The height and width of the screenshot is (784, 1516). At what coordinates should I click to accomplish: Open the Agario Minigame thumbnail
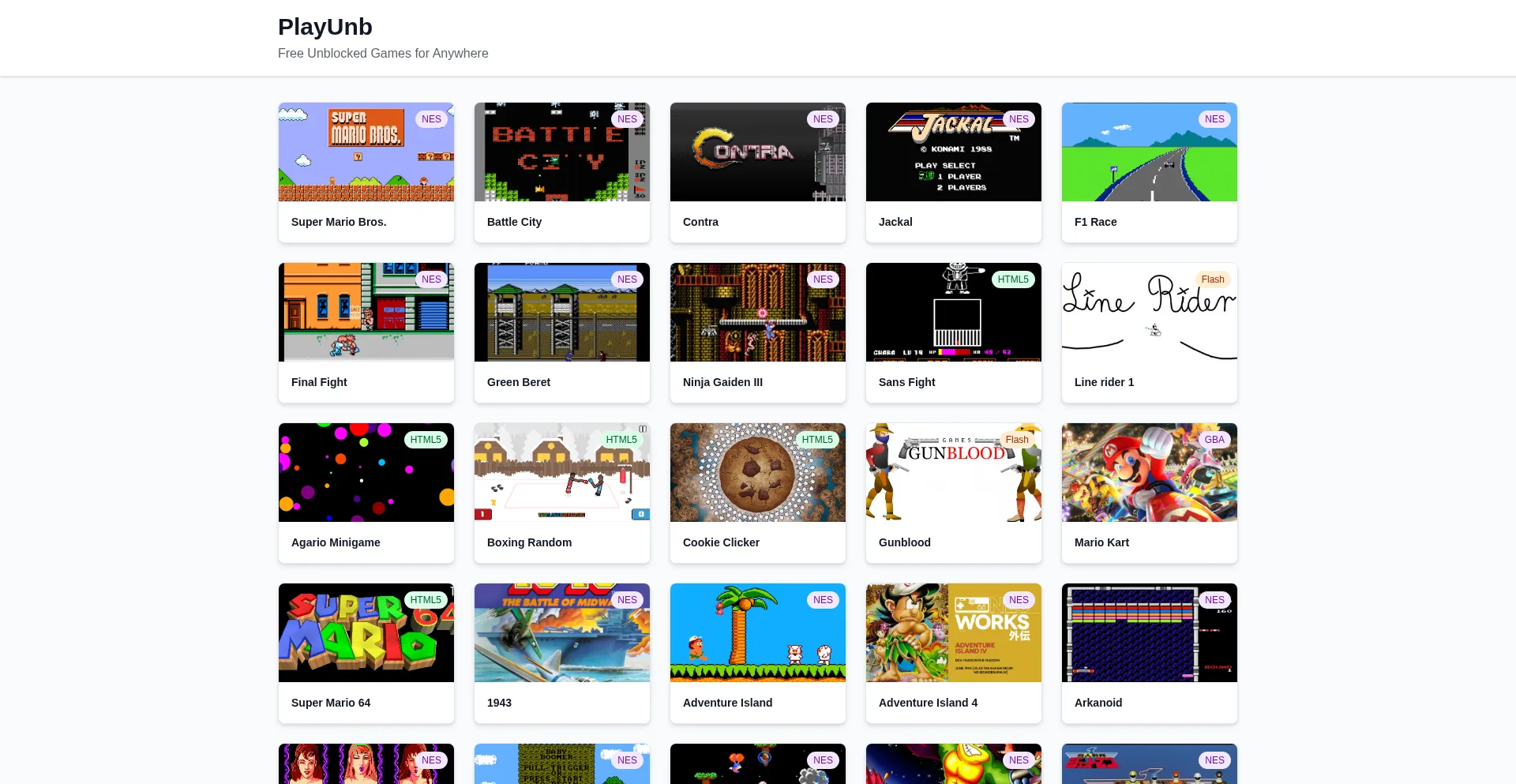(366, 473)
